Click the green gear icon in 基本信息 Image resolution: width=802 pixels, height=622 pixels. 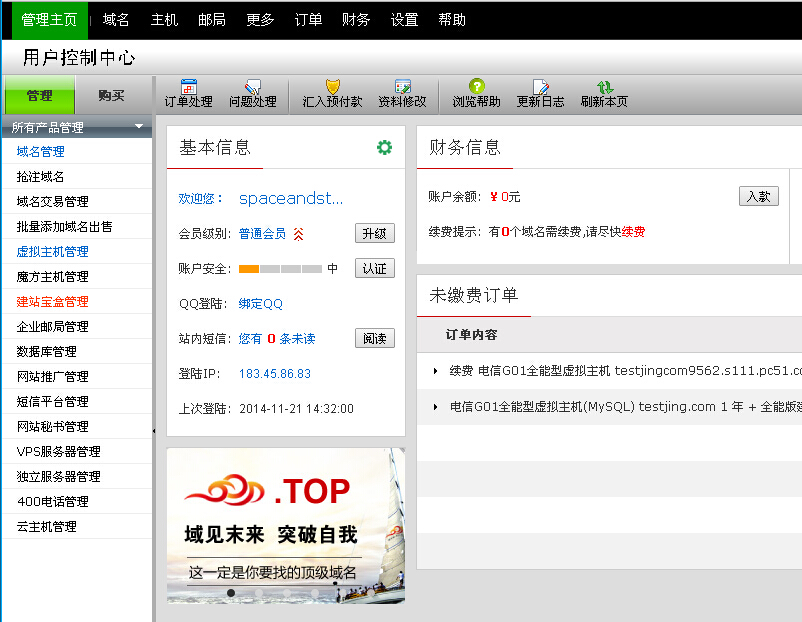coord(384,148)
